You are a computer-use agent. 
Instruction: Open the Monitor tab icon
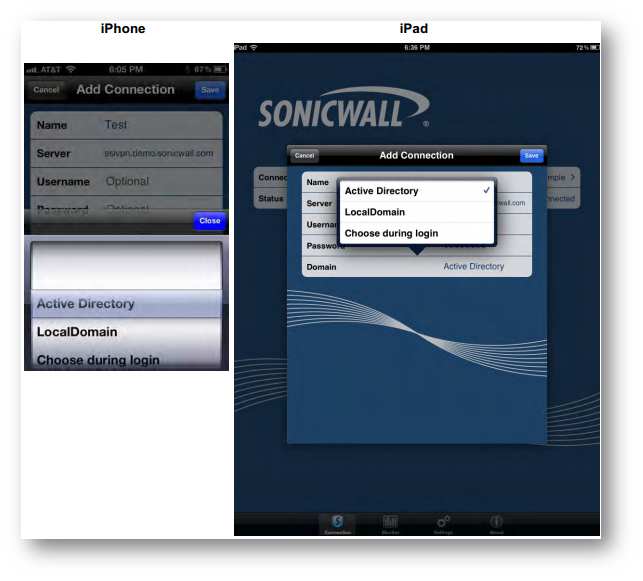point(390,524)
